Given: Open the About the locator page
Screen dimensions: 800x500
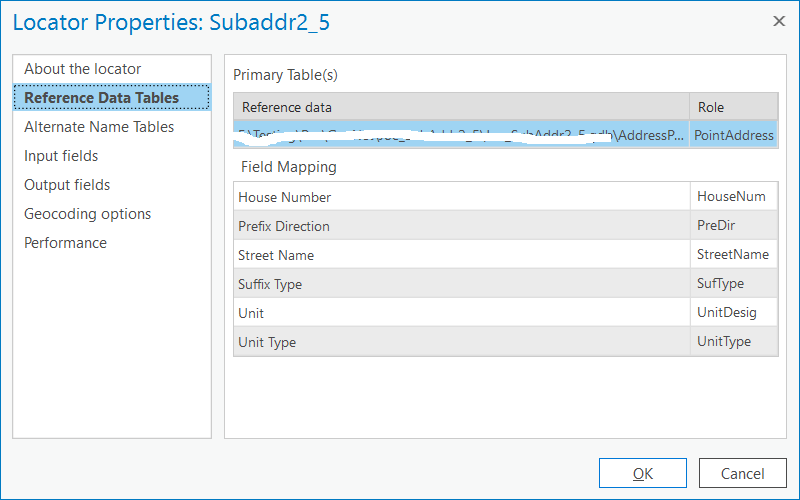Looking at the screenshot, I should [82, 69].
